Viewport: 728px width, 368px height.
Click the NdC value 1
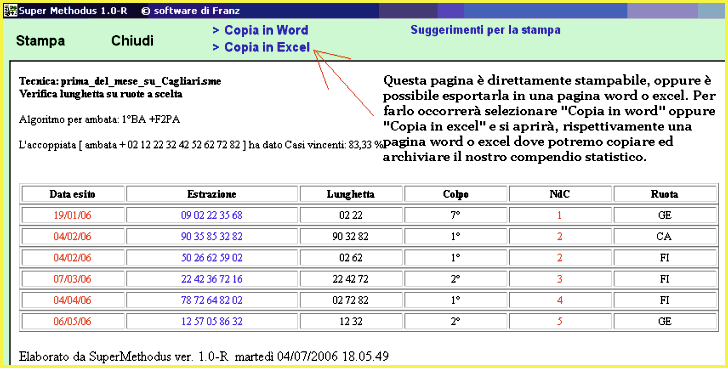560,215
